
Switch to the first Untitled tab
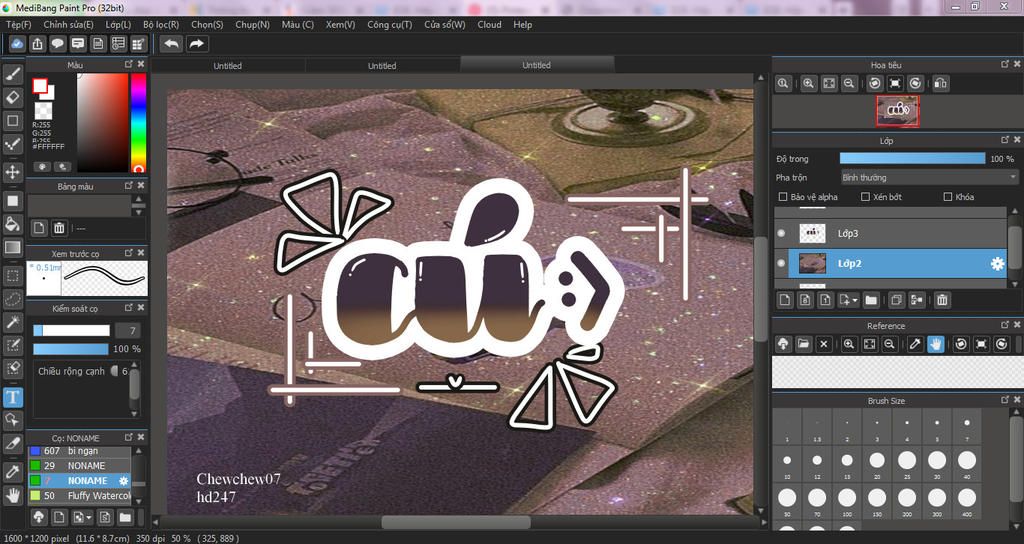[228, 65]
